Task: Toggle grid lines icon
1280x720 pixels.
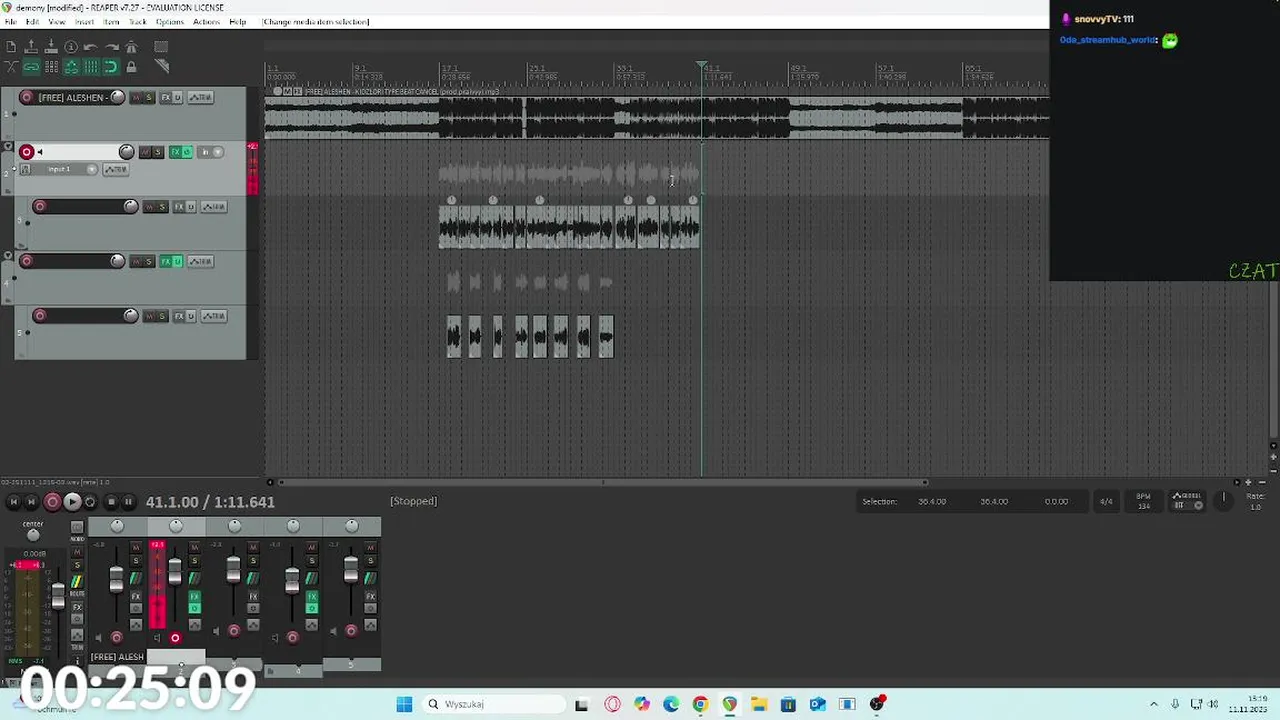Action: pyautogui.click(x=91, y=67)
